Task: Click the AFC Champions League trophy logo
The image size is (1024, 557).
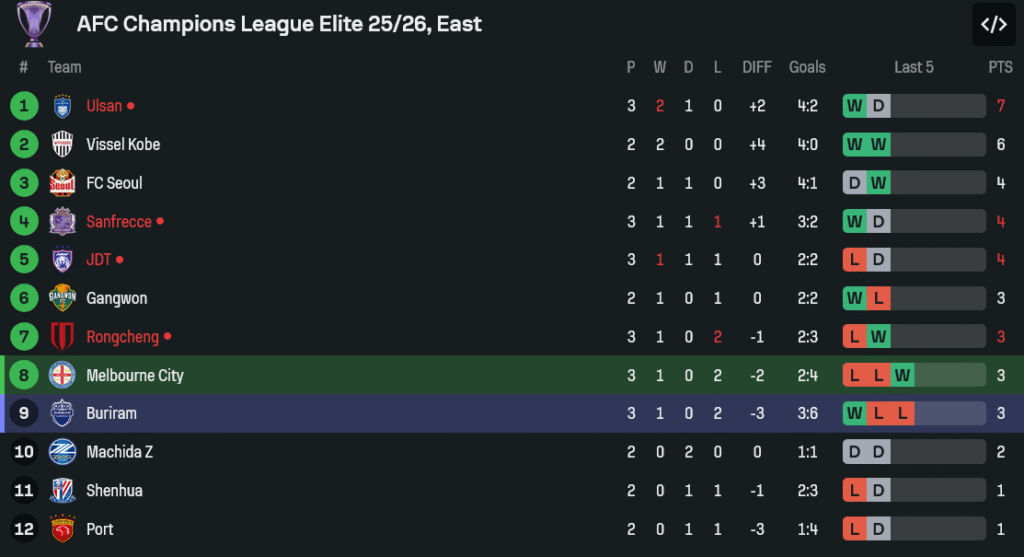Action: (34, 24)
